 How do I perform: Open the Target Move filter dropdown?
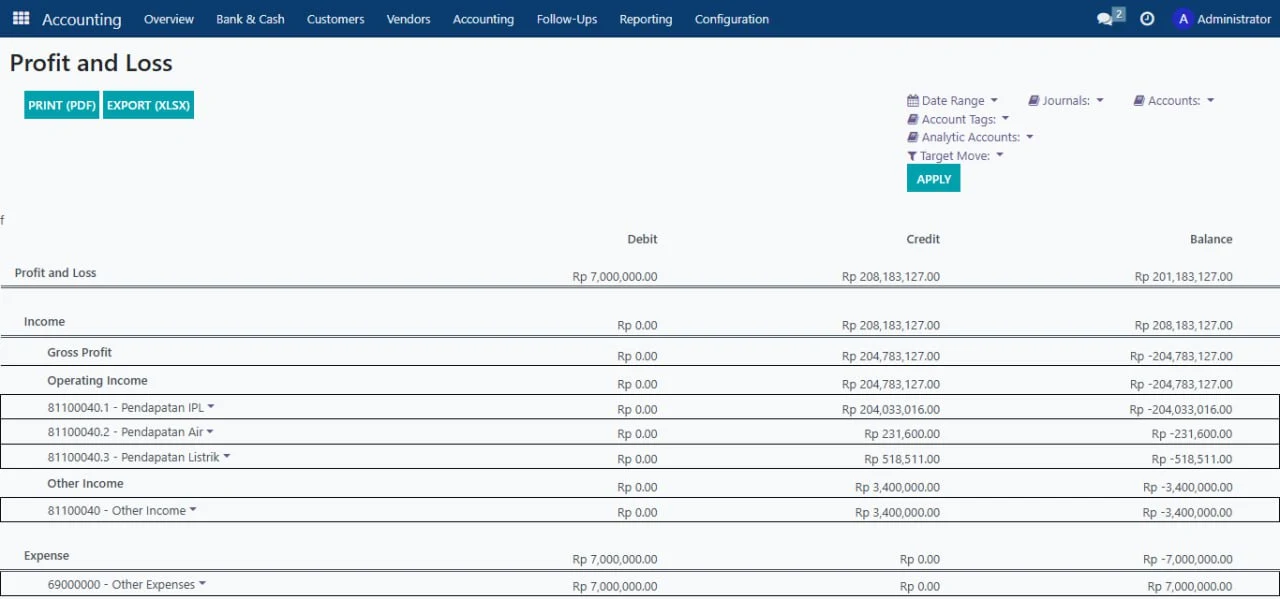coord(955,156)
